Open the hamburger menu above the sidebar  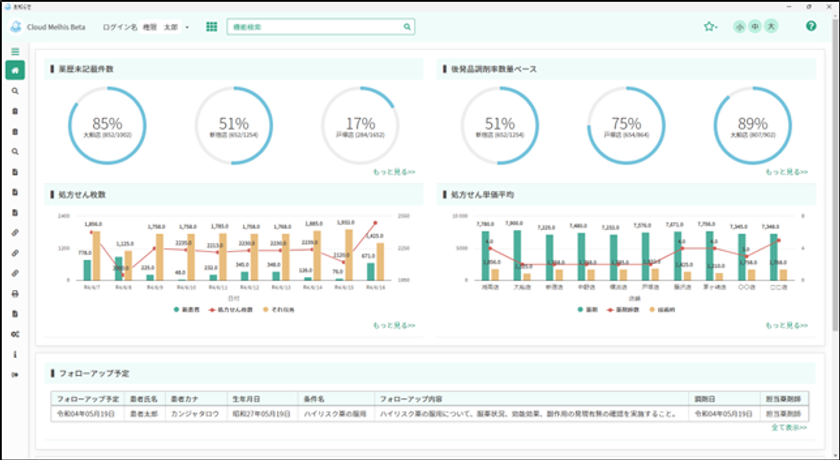pyautogui.click(x=15, y=51)
